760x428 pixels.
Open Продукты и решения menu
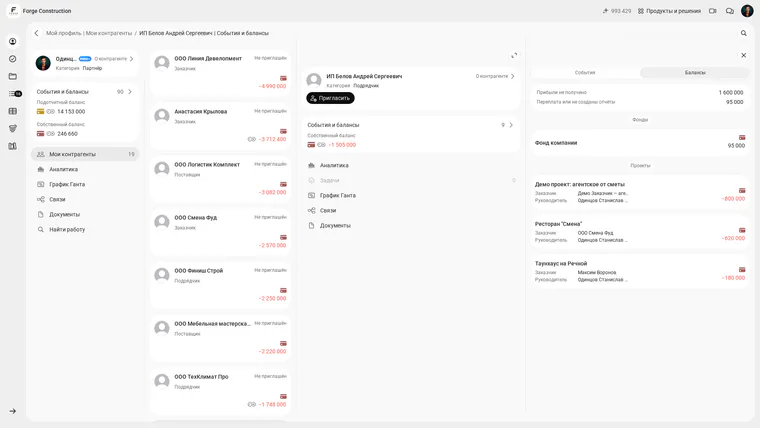pos(669,11)
